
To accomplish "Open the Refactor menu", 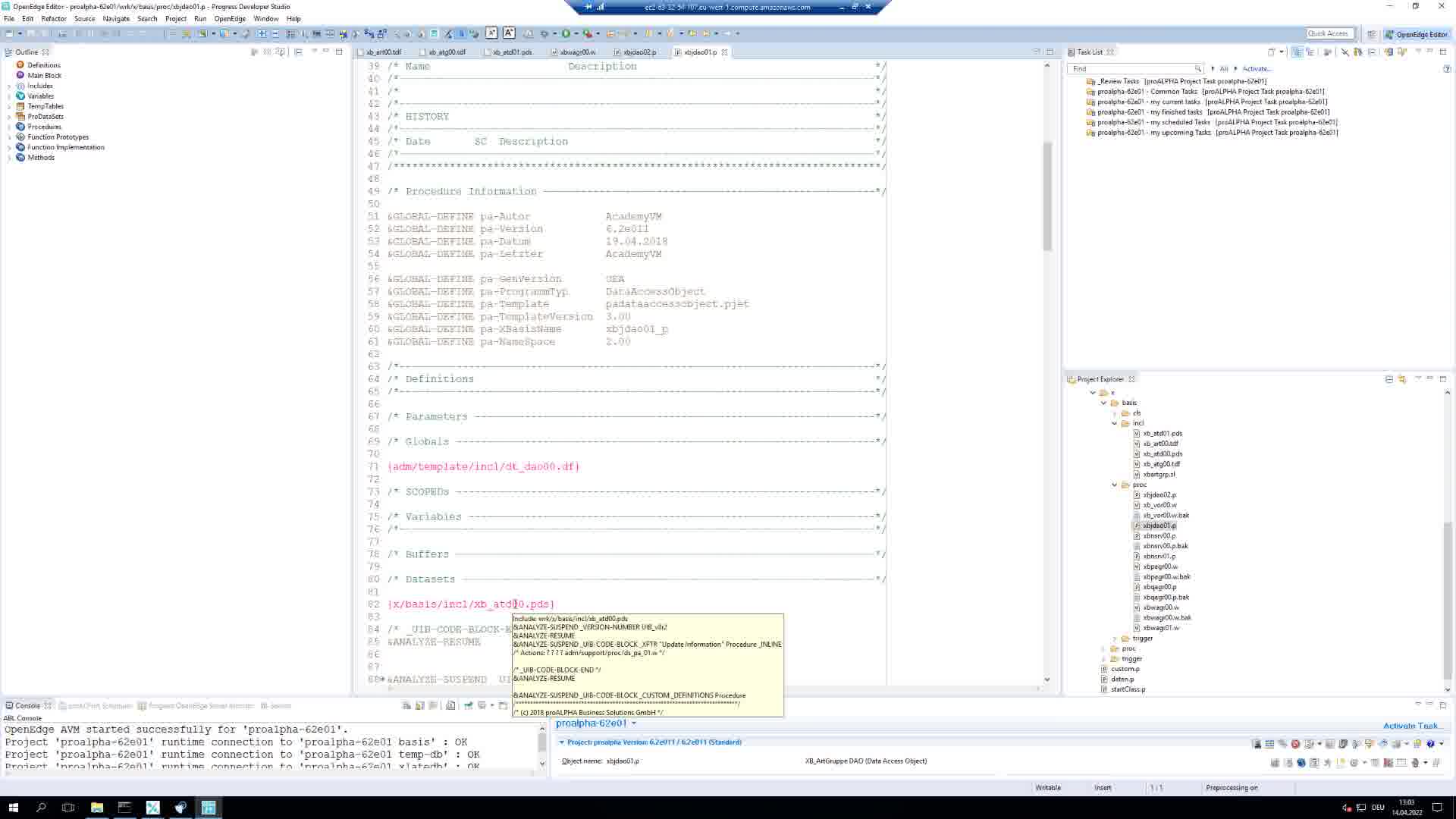I will (54, 18).
